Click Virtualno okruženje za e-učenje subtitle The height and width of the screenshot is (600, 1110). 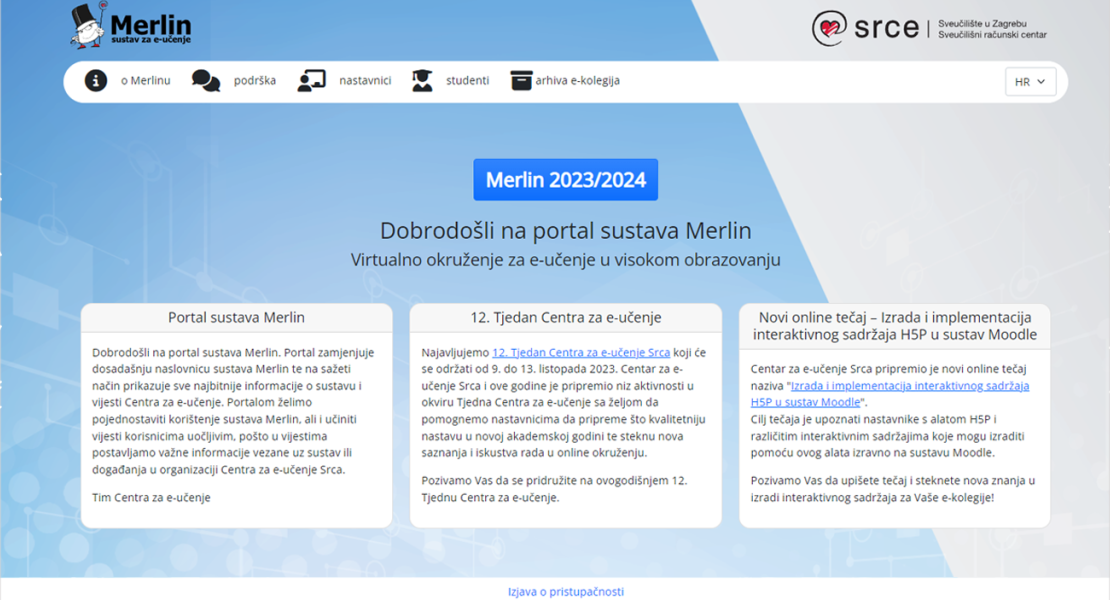tap(566, 260)
